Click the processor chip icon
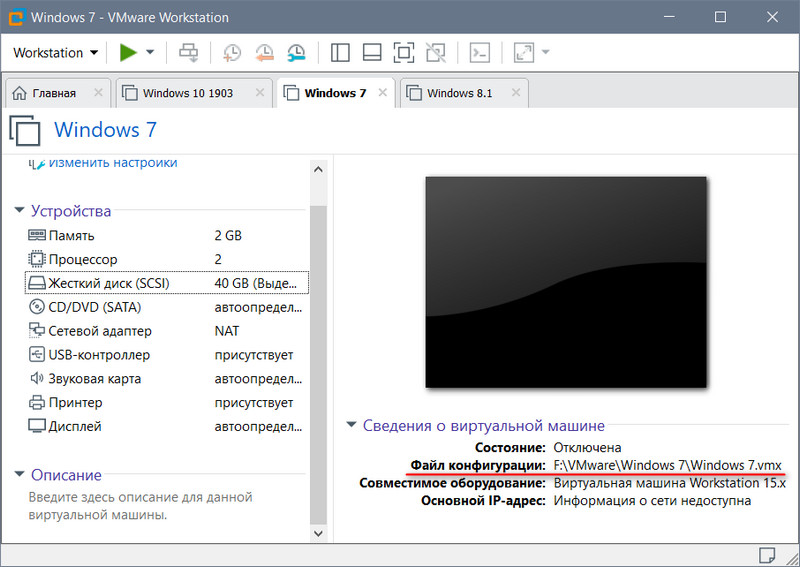The height and width of the screenshot is (567, 800). pyautogui.click(x=37, y=259)
